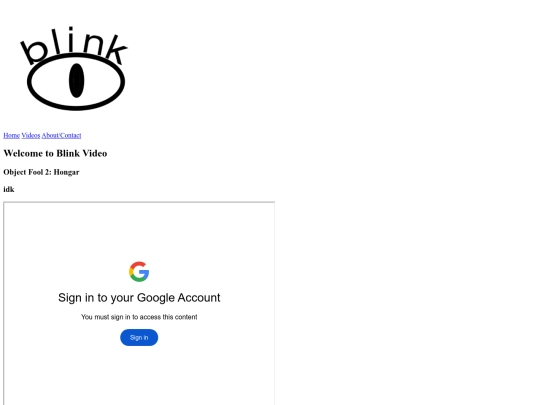Click empty area inside embedded video frame above Google logo
The image size is (540, 405).
[x=139, y=231]
